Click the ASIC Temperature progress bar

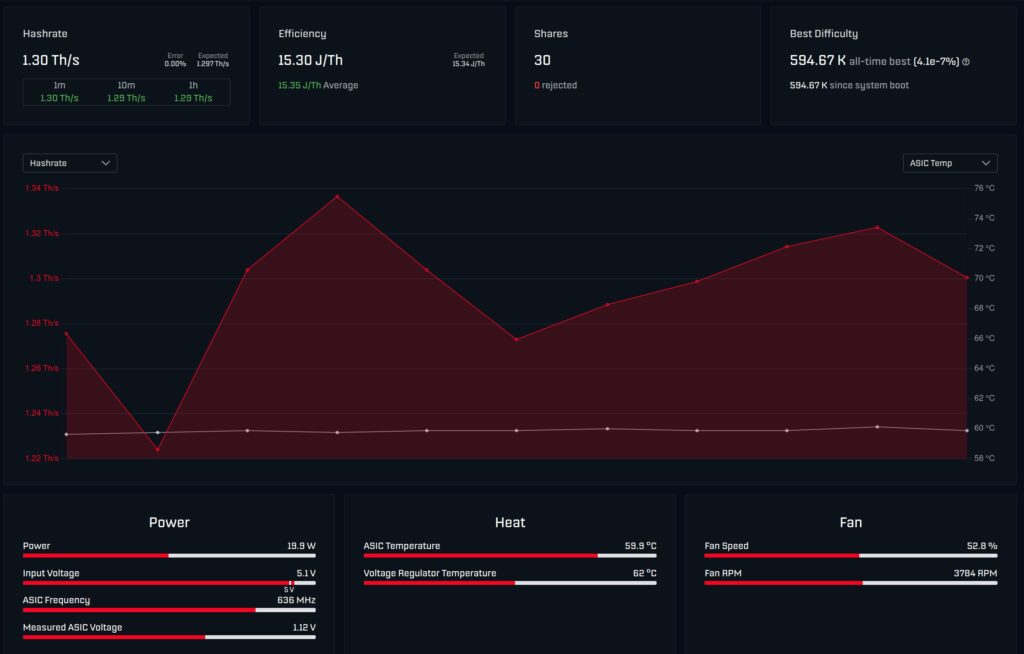coord(510,556)
